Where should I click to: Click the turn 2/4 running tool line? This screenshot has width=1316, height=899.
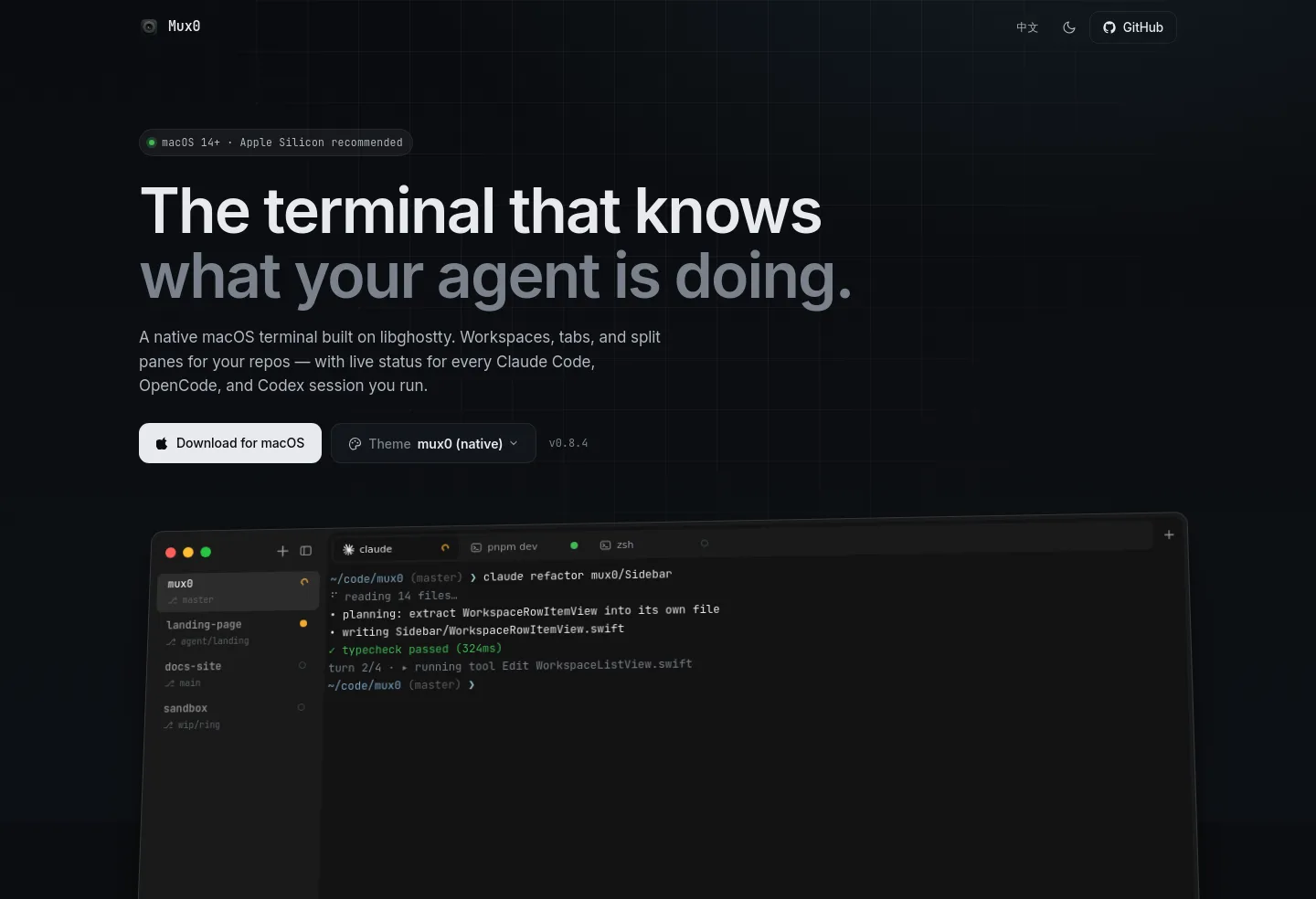(510, 666)
